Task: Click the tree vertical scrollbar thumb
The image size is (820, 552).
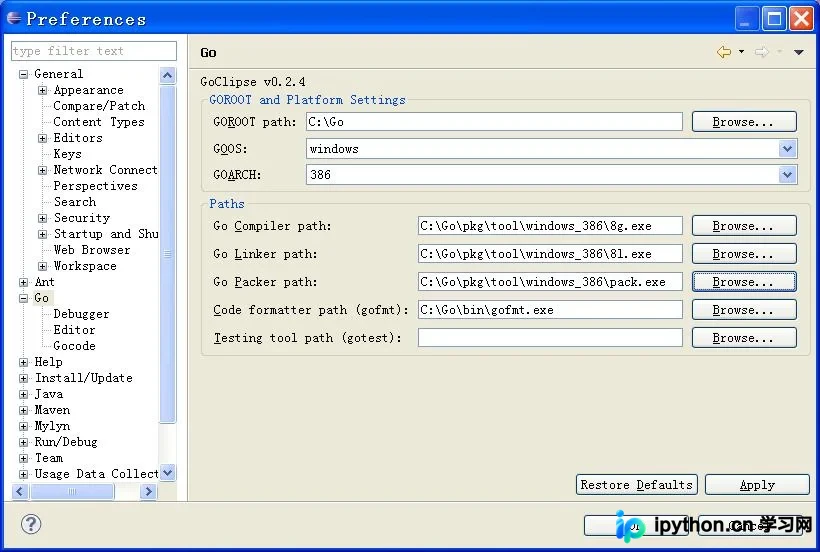Action: tap(167, 254)
